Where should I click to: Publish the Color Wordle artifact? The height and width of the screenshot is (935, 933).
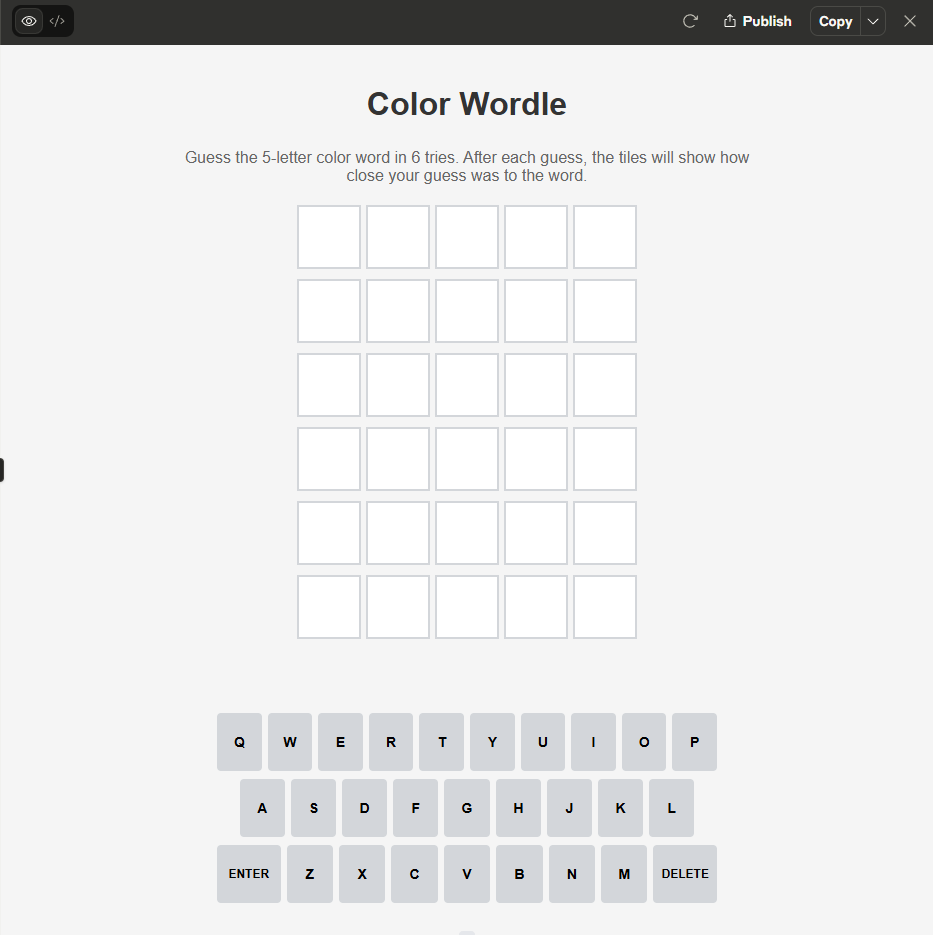click(758, 21)
